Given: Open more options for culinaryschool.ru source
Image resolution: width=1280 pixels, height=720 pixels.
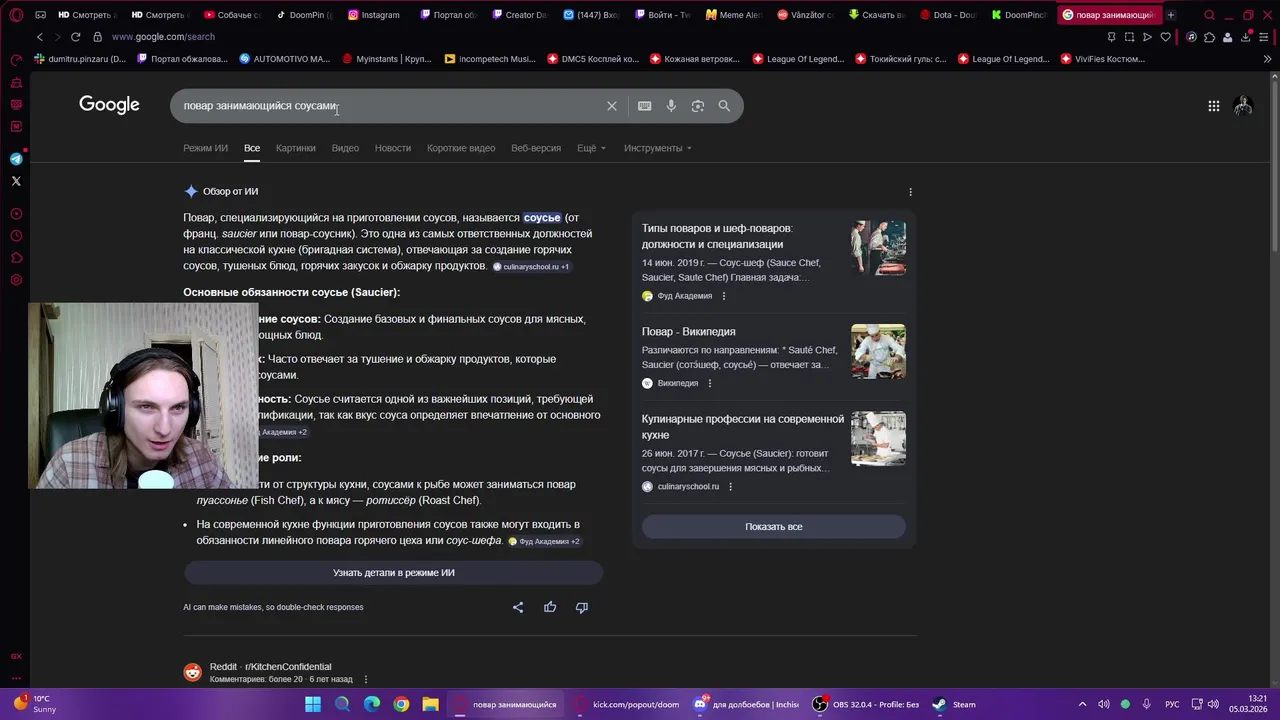Looking at the screenshot, I should (730, 487).
